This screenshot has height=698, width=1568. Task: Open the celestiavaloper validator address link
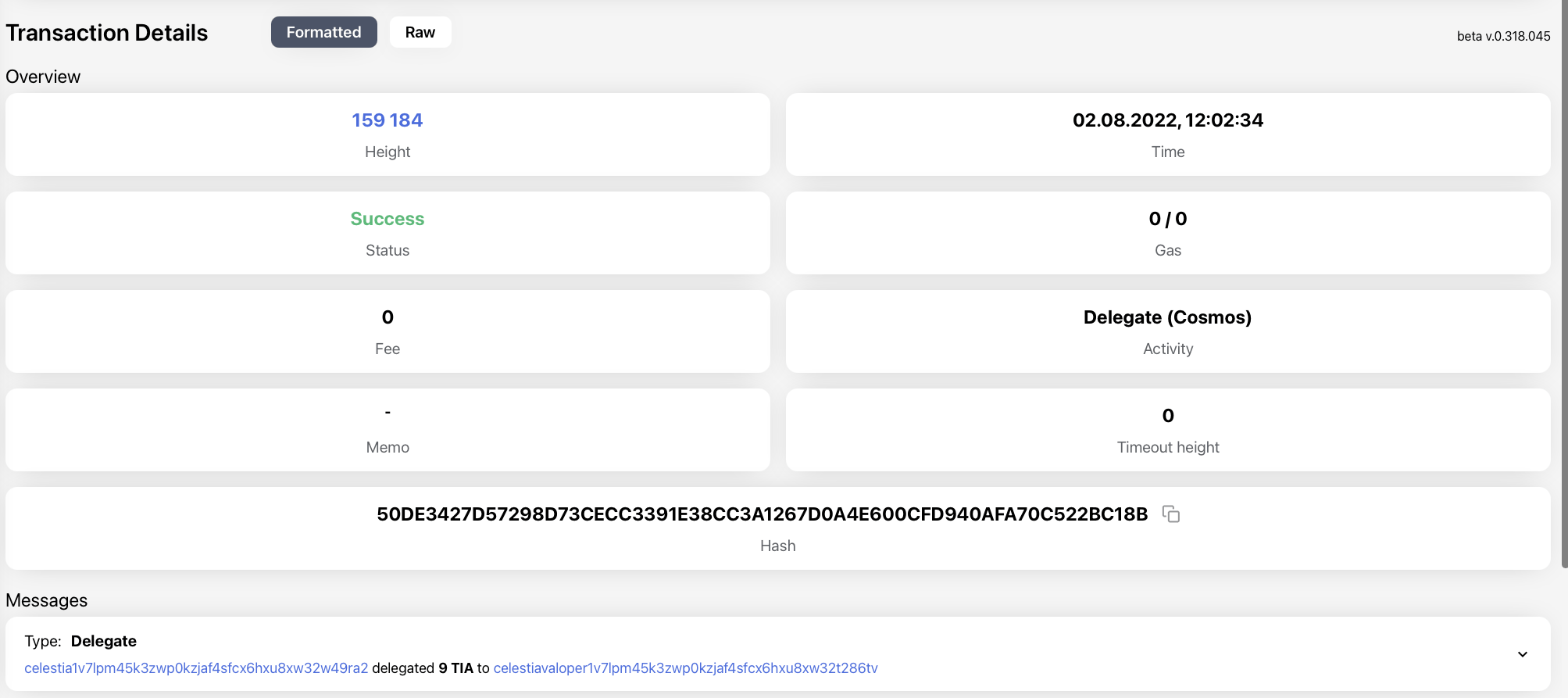click(x=685, y=668)
